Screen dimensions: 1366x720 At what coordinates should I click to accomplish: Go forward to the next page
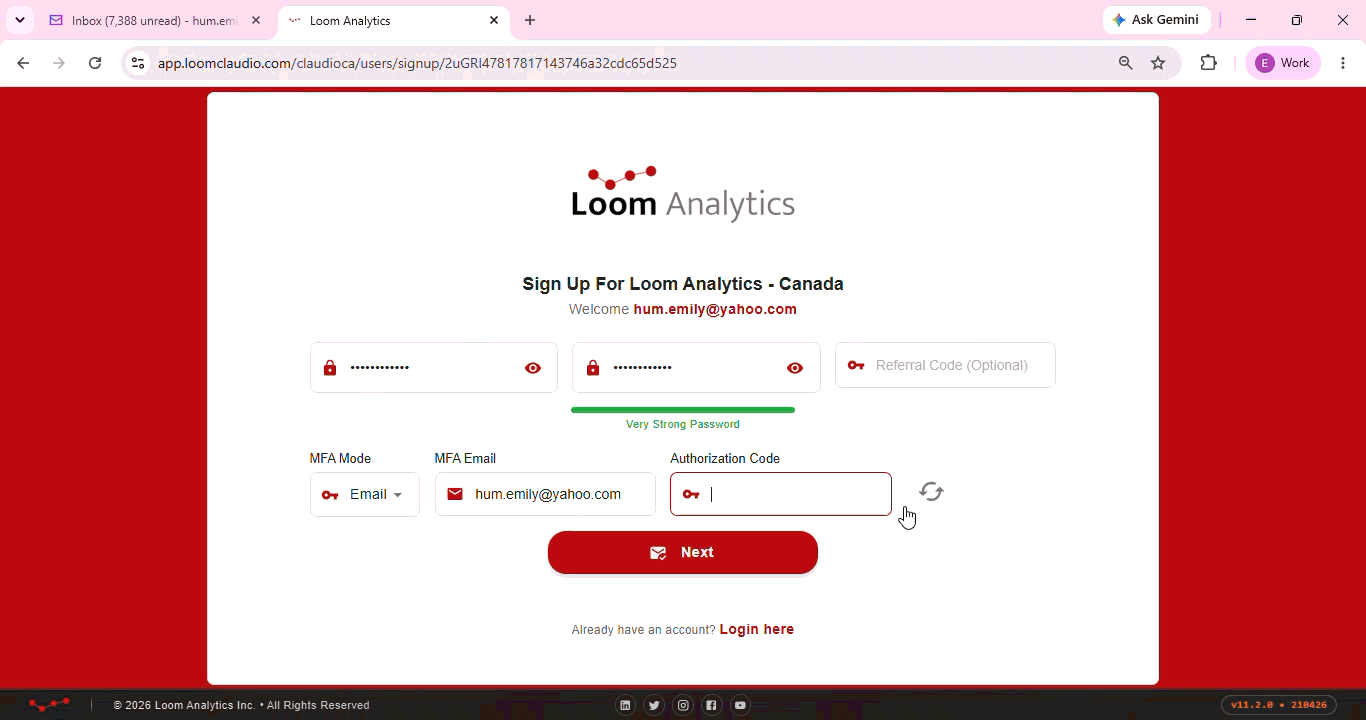click(x=59, y=63)
